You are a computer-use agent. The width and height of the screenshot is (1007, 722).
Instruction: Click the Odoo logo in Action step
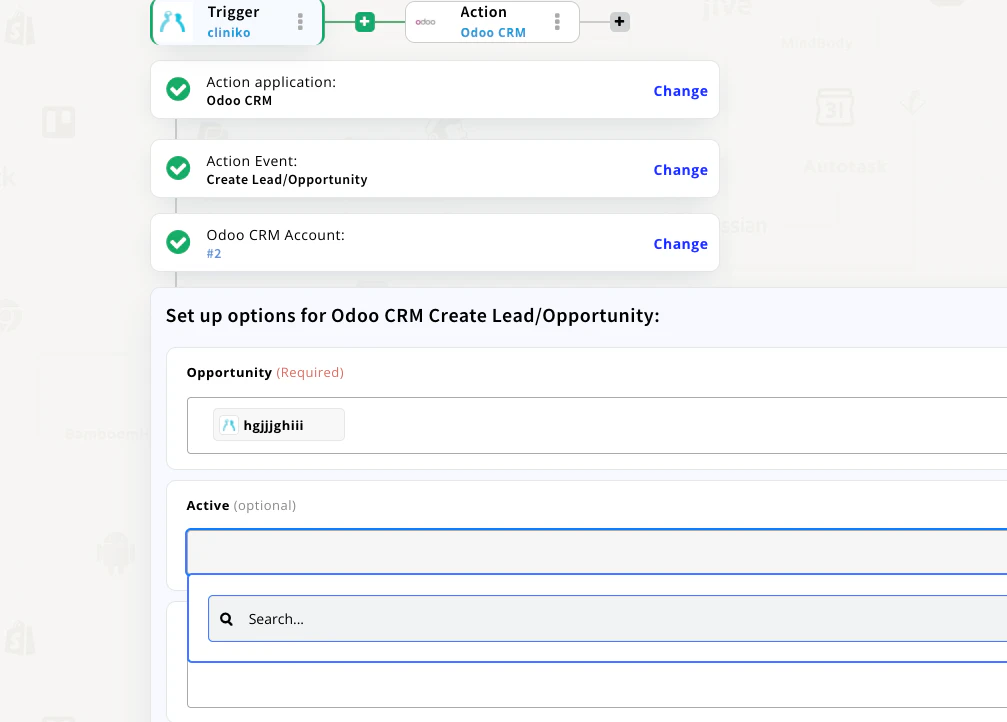425,22
